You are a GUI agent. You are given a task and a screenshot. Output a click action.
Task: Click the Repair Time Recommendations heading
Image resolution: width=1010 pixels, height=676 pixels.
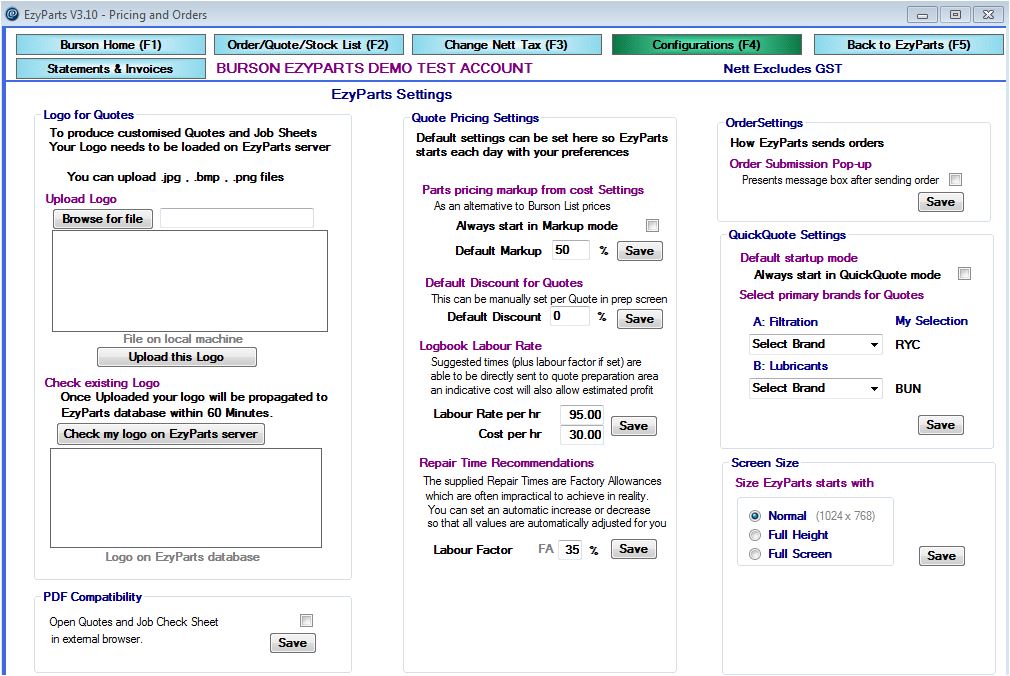(x=506, y=463)
